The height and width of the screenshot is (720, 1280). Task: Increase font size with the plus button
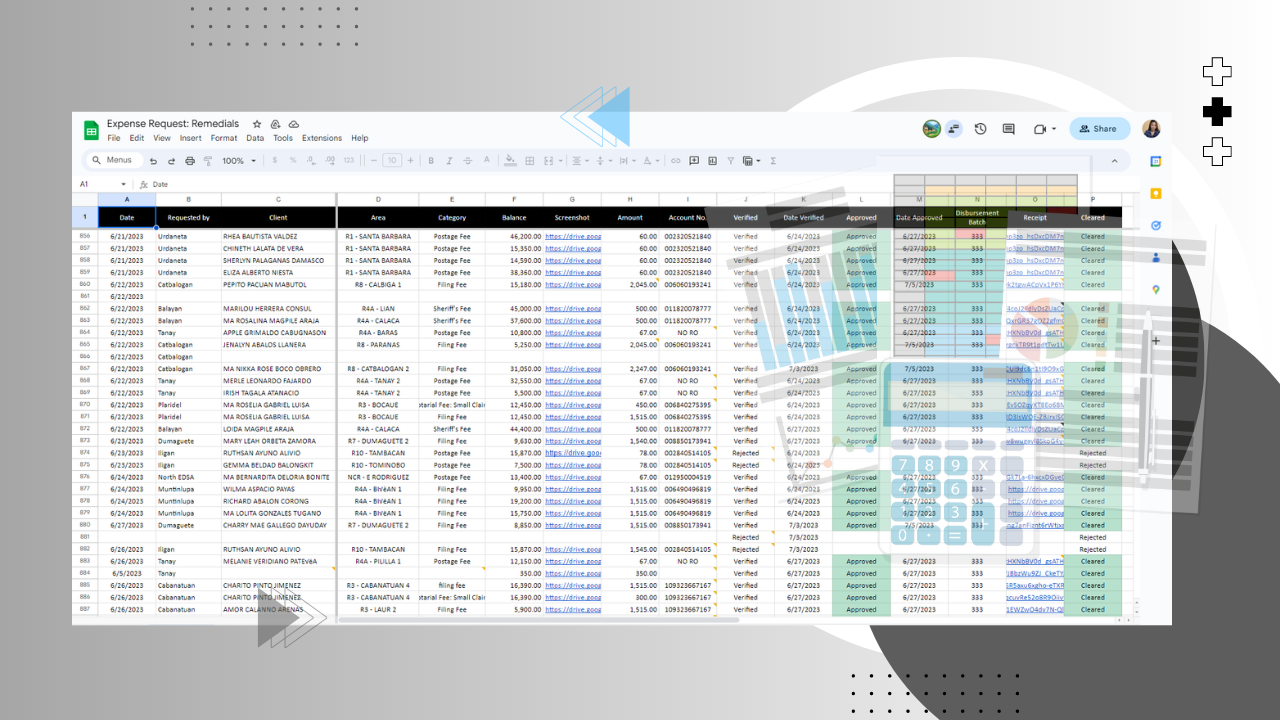pyautogui.click(x=410, y=160)
